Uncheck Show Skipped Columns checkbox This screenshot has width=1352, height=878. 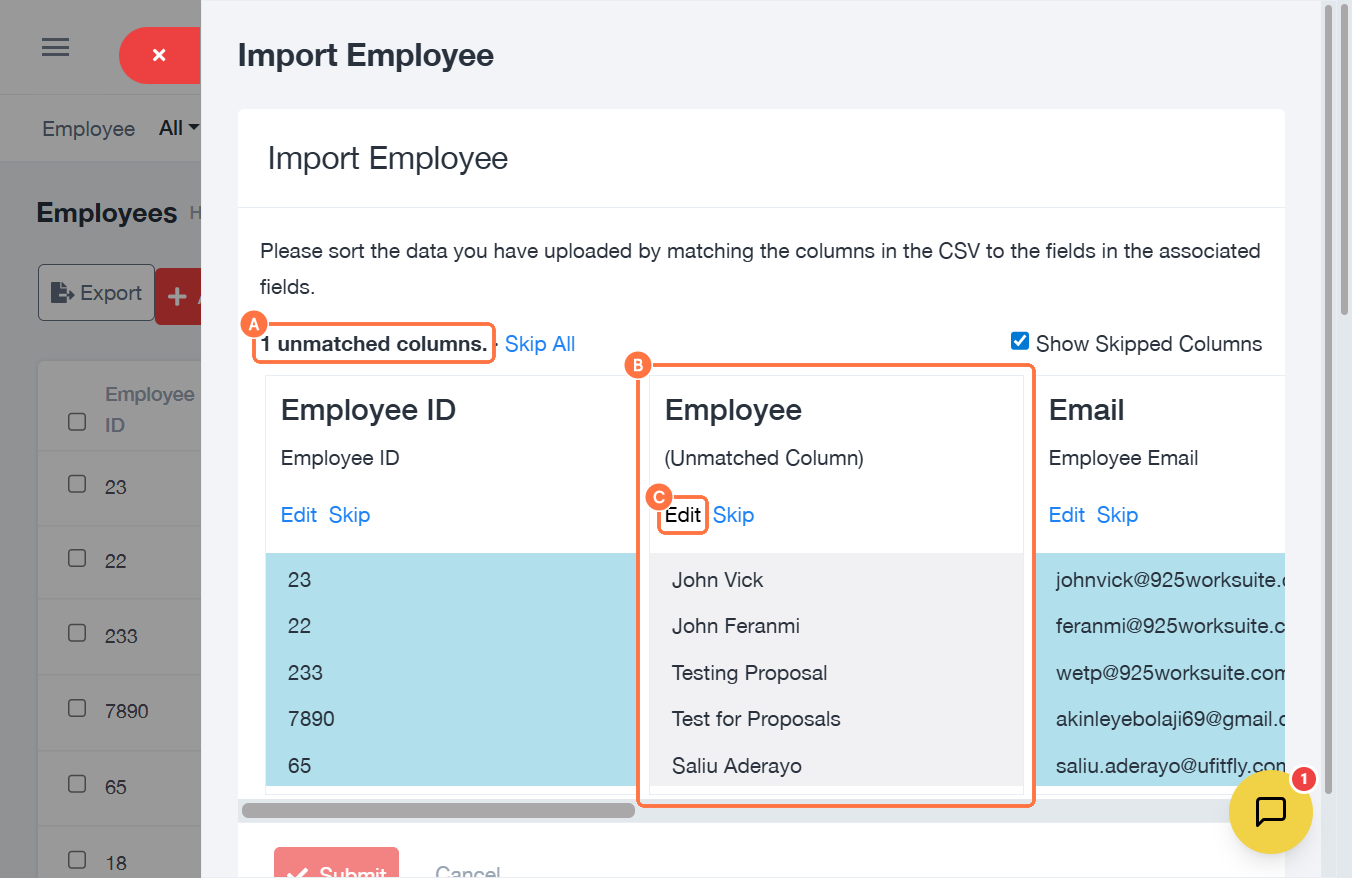(1020, 342)
